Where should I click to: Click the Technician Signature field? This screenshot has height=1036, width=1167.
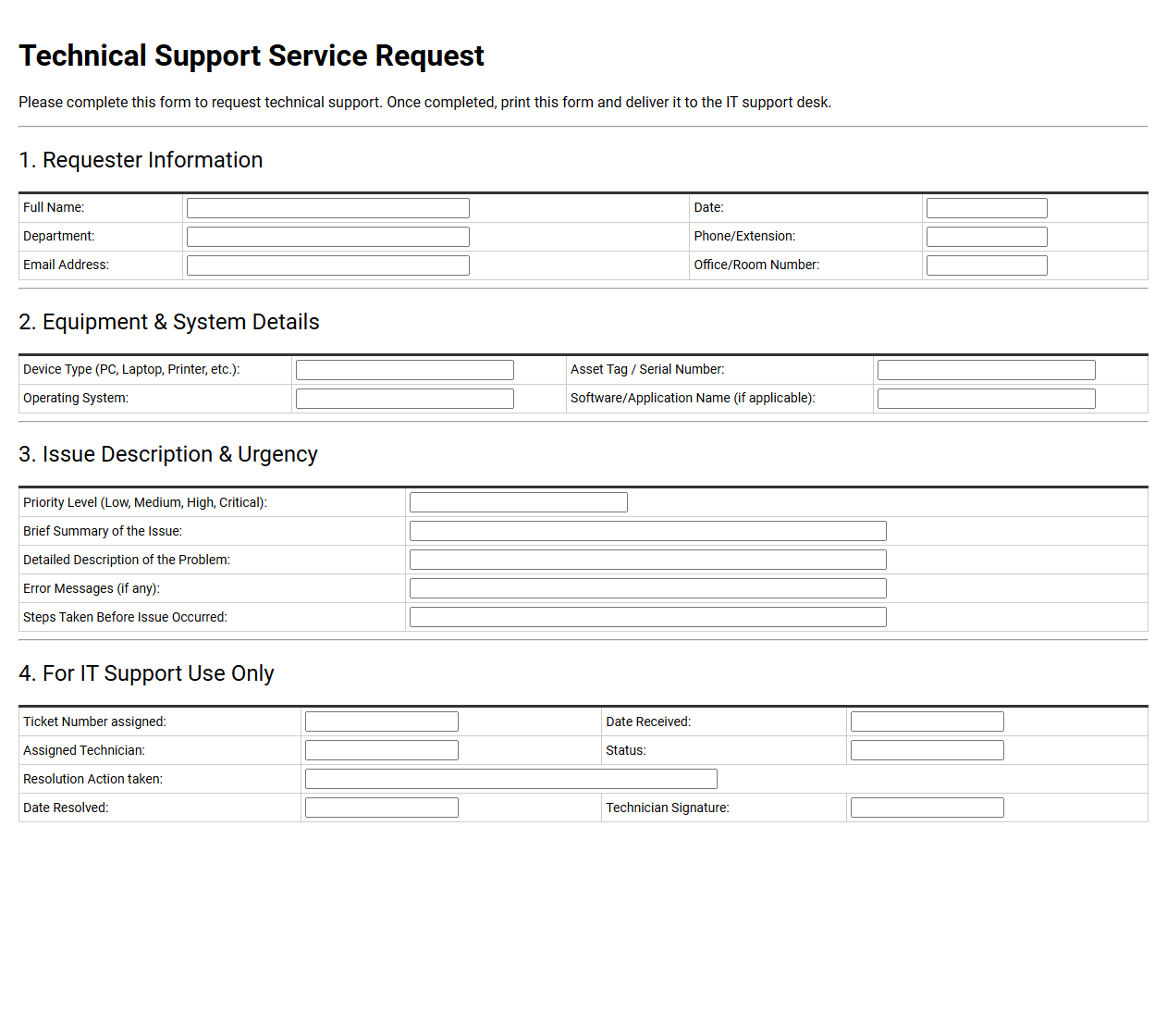pos(927,808)
